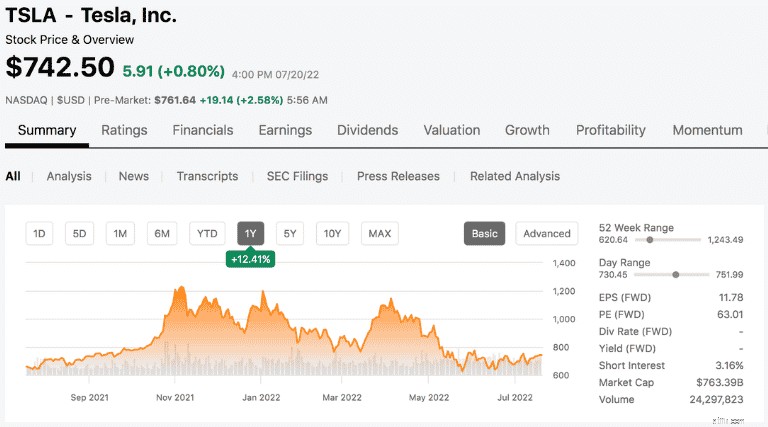Click the 5Y range button
Screen dimensions: 768x427
[290, 234]
